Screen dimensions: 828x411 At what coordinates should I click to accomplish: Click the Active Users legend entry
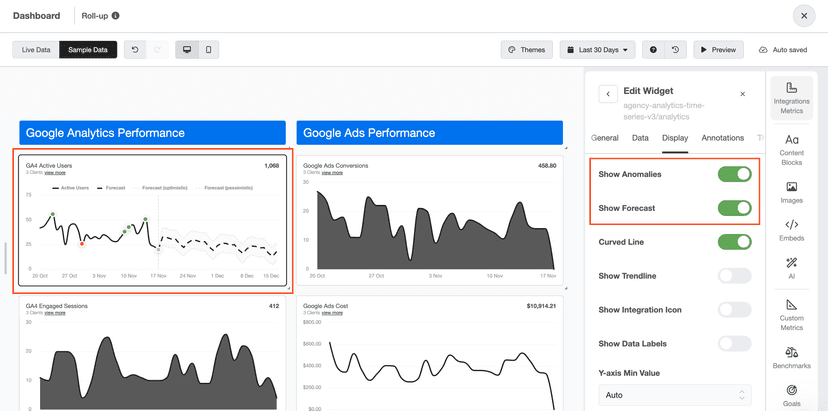click(71, 188)
